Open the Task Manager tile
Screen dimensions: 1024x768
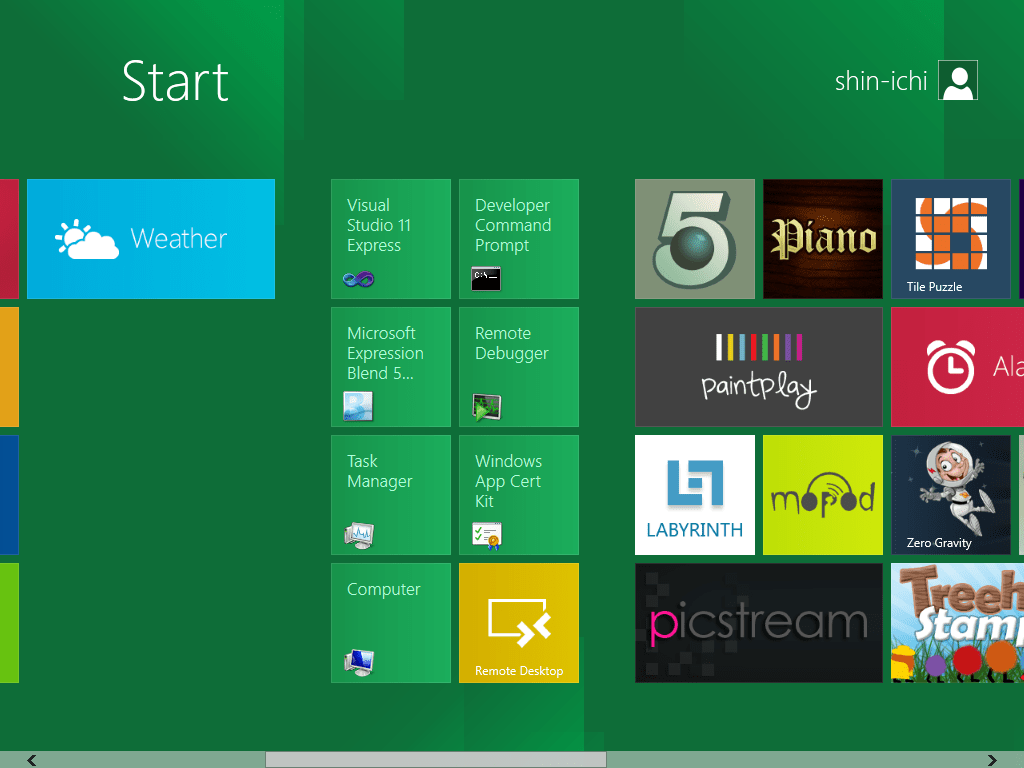pos(391,494)
